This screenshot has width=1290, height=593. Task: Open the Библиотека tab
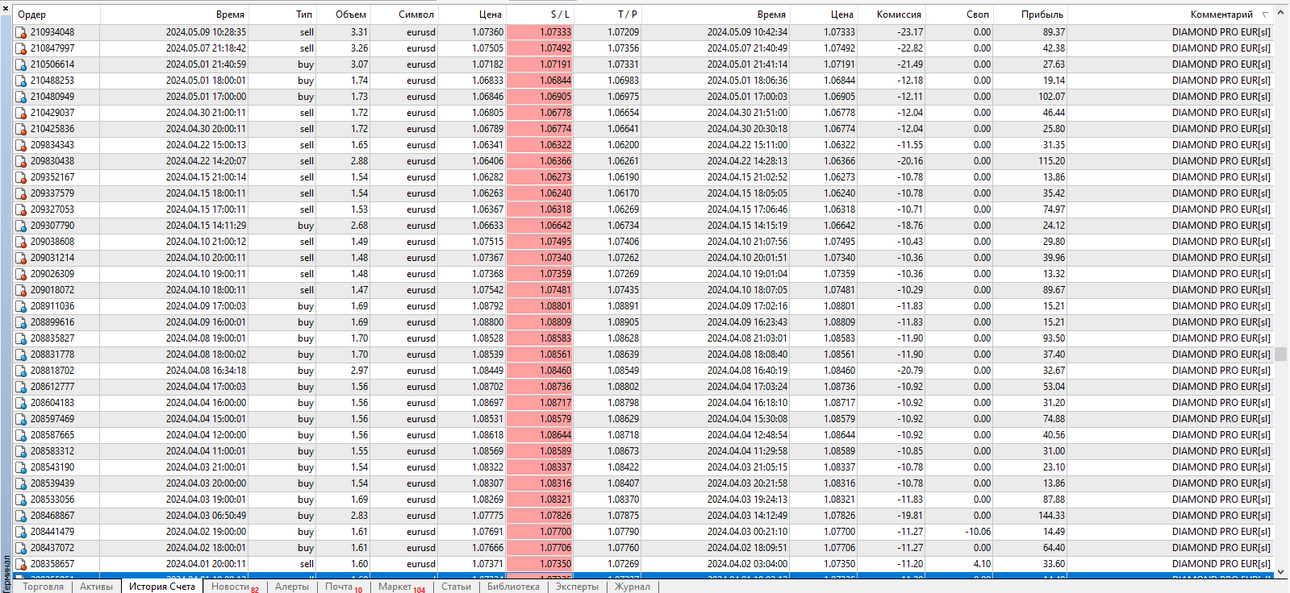tap(513, 586)
